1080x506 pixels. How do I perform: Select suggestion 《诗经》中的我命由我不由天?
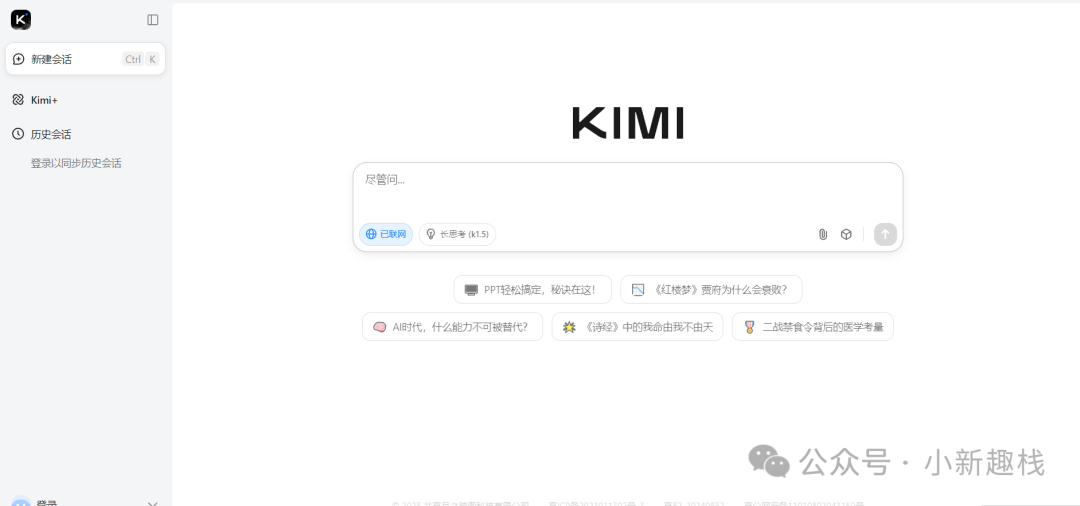[637, 327]
